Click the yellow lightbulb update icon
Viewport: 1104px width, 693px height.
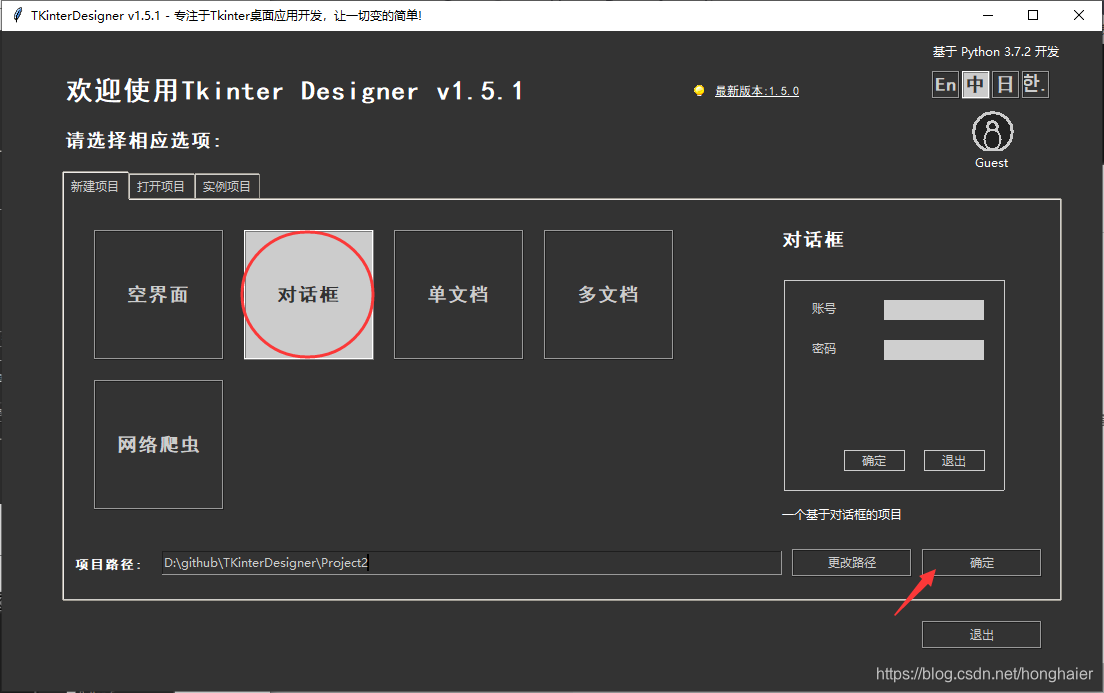pyautogui.click(x=699, y=91)
